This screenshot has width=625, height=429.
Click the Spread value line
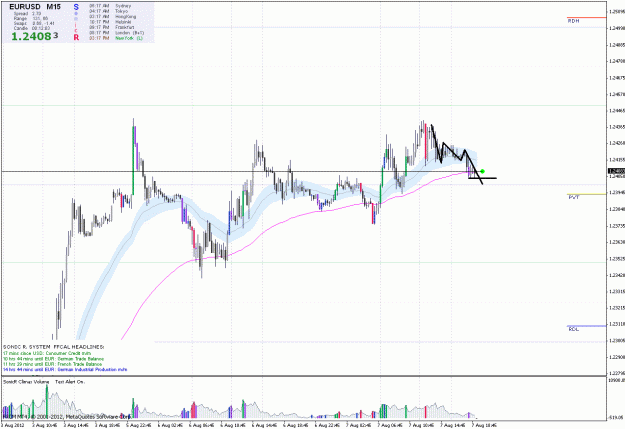tap(28, 14)
